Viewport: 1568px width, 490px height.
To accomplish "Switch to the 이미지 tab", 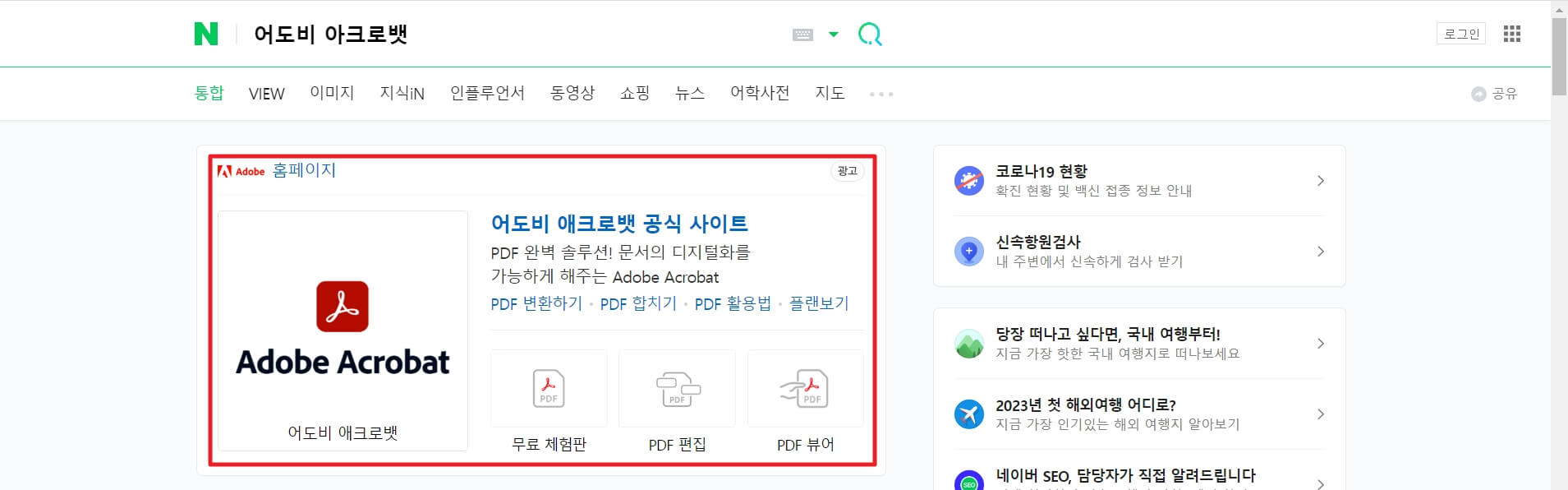I will click(x=332, y=93).
